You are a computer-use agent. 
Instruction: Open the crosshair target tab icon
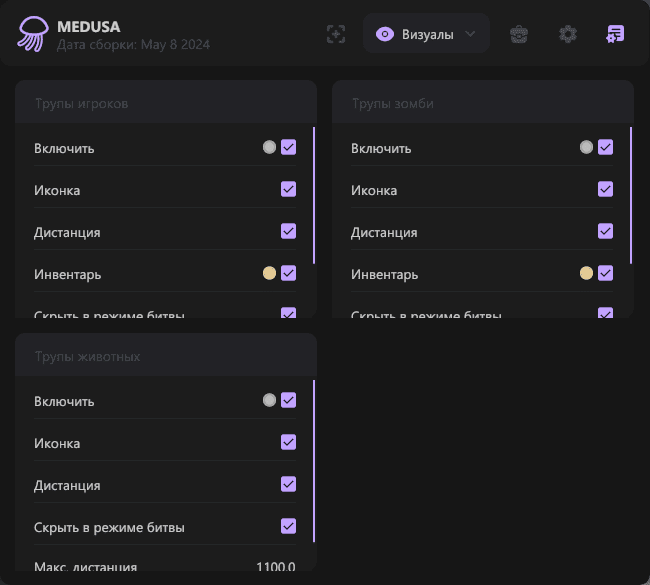336,34
